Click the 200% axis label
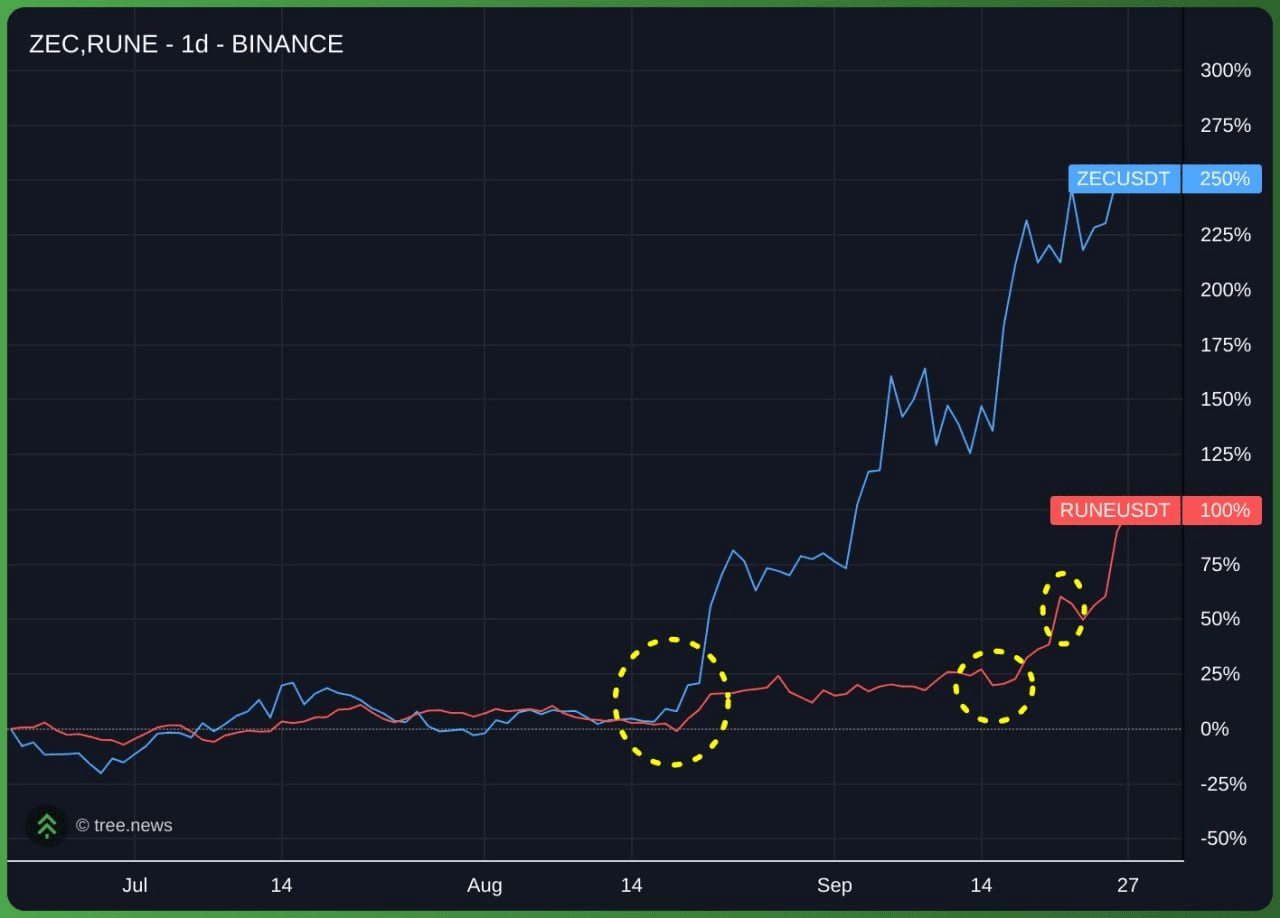The width and height of the screenshot is (1280, 918). 1225,289
